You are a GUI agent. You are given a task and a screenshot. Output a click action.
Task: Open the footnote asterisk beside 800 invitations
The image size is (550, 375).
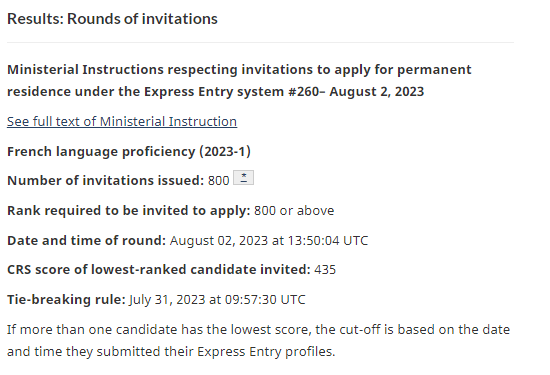click(x=243, y=178)
